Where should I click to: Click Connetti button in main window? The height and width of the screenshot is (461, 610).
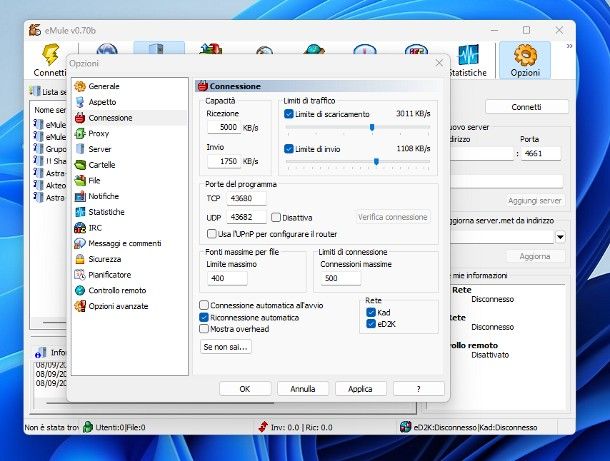[526, 107]
